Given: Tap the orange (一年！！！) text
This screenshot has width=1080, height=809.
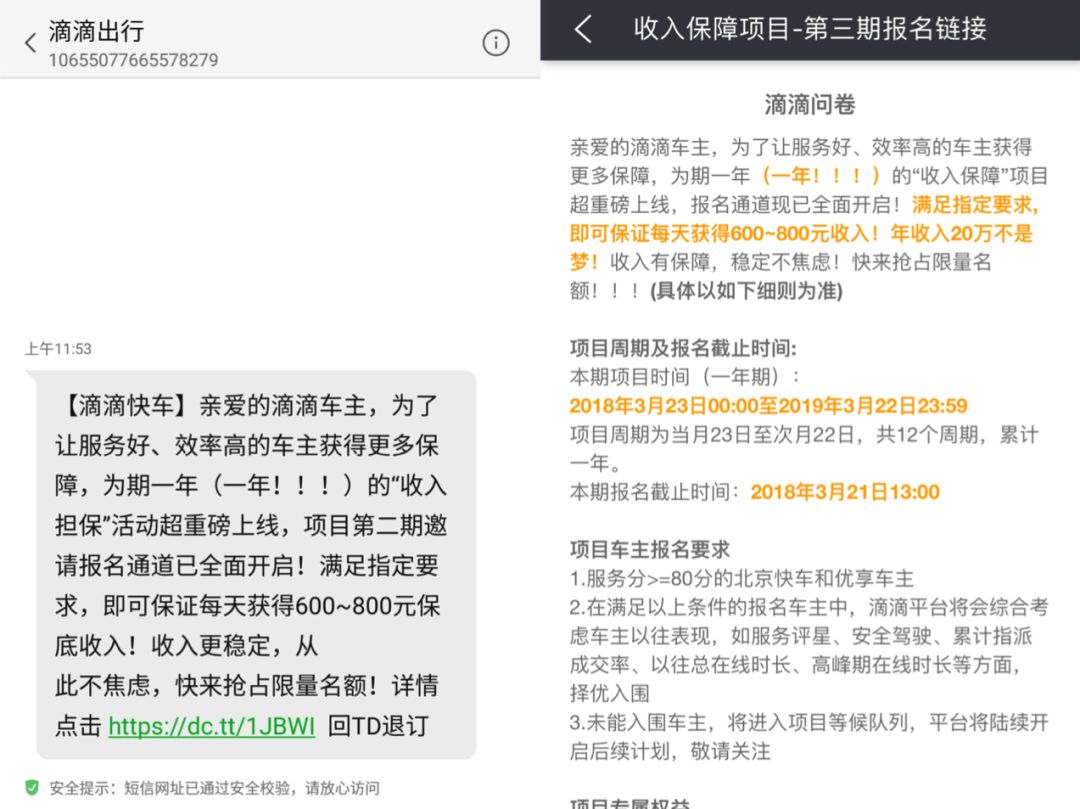Looking at the screenshot, I should [820, 176].
